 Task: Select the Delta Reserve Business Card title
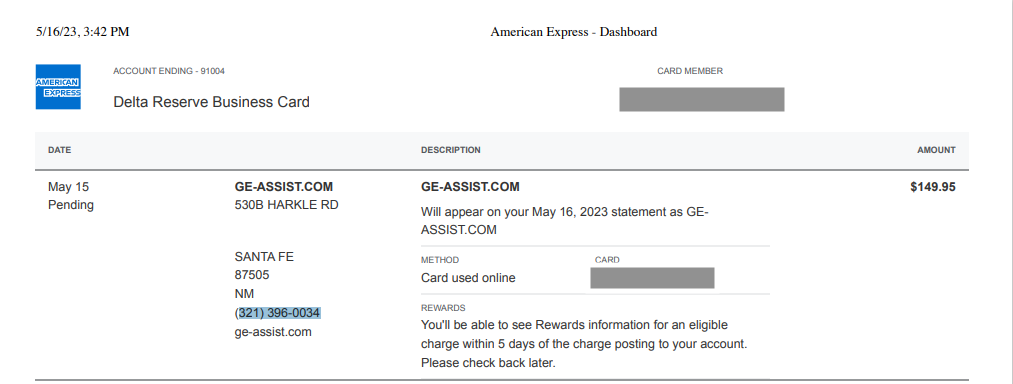click(x=211, y=102)
